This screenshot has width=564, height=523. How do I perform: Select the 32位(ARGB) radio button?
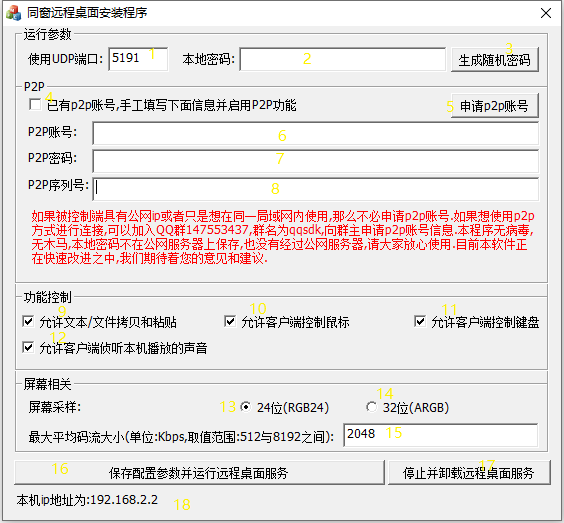coord(372,407)
